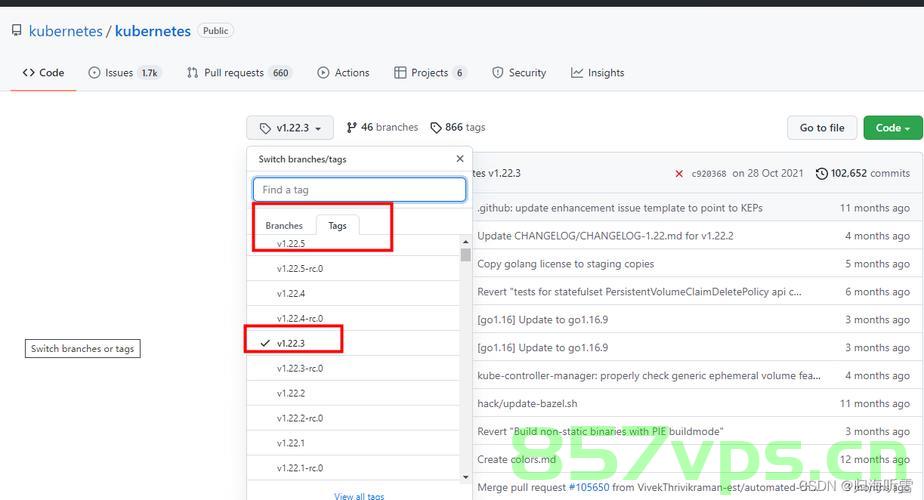Select tag v1.22.5-rc.0
The image size is (924, 500).
tap(353, 268)
